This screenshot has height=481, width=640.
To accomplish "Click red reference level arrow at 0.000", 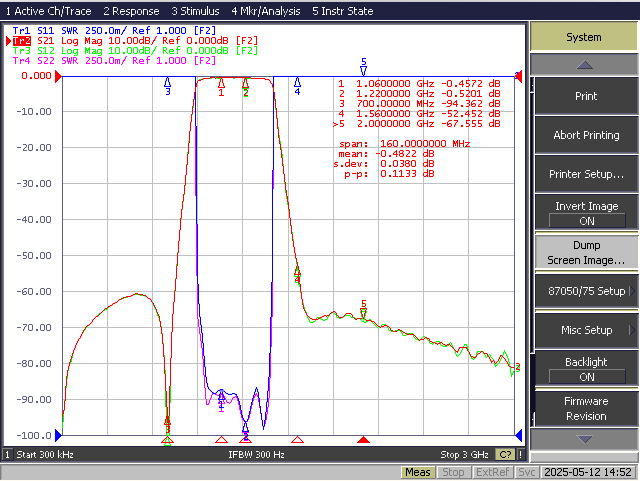I will click(58, 76).
